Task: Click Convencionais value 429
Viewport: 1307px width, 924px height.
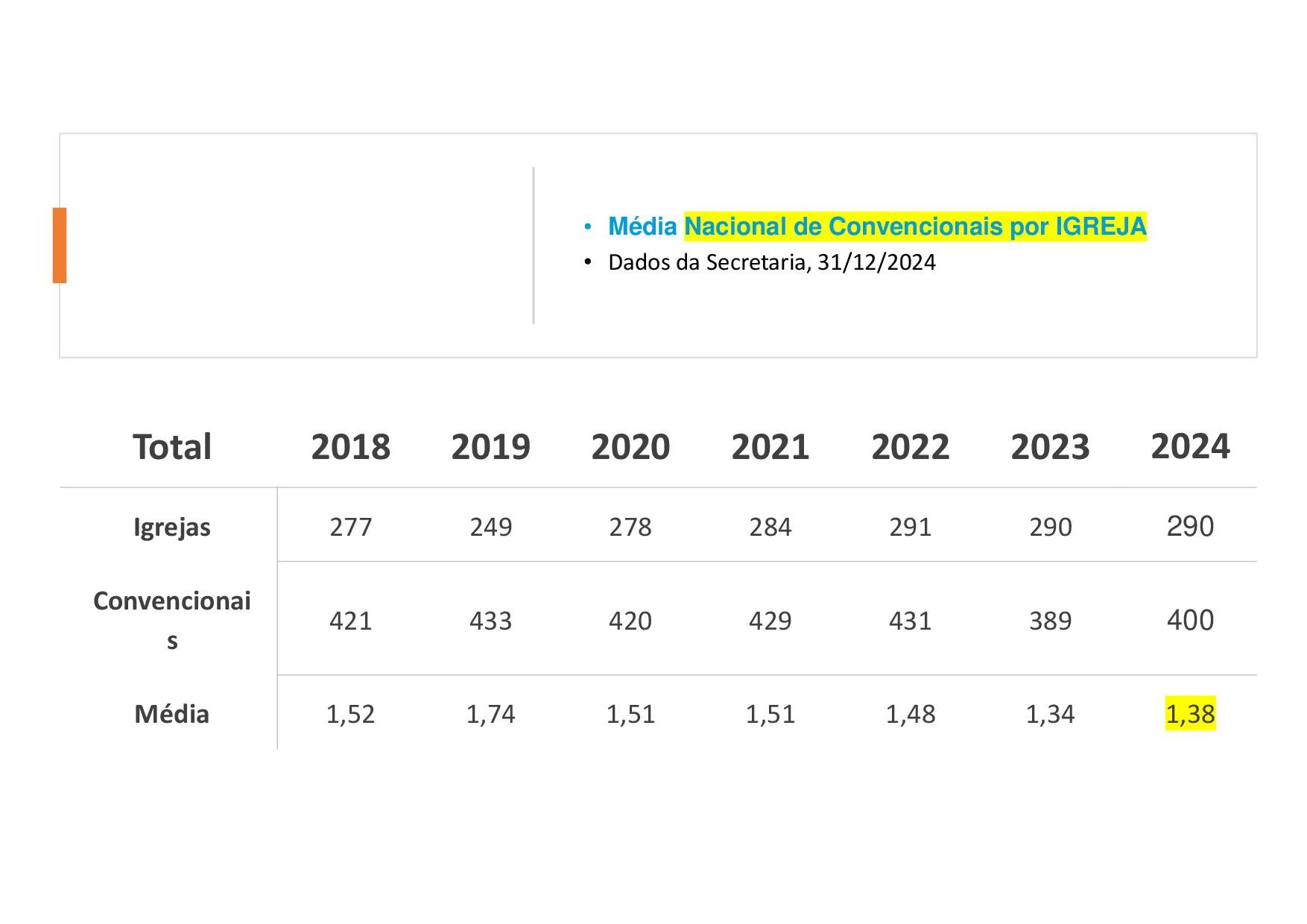Action: tap(770, 621)
